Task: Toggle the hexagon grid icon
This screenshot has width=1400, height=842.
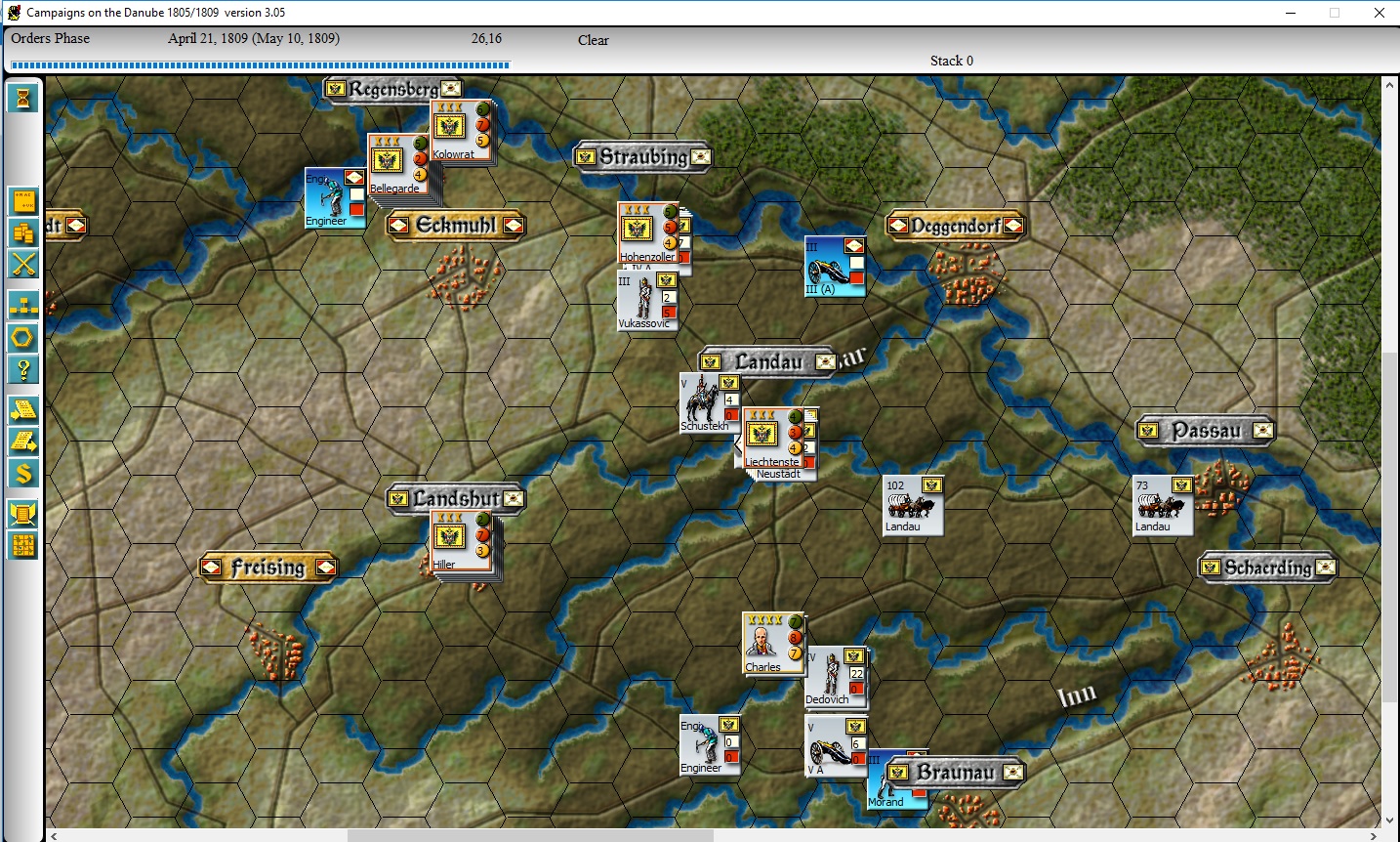Action: (x=23, y=338)
